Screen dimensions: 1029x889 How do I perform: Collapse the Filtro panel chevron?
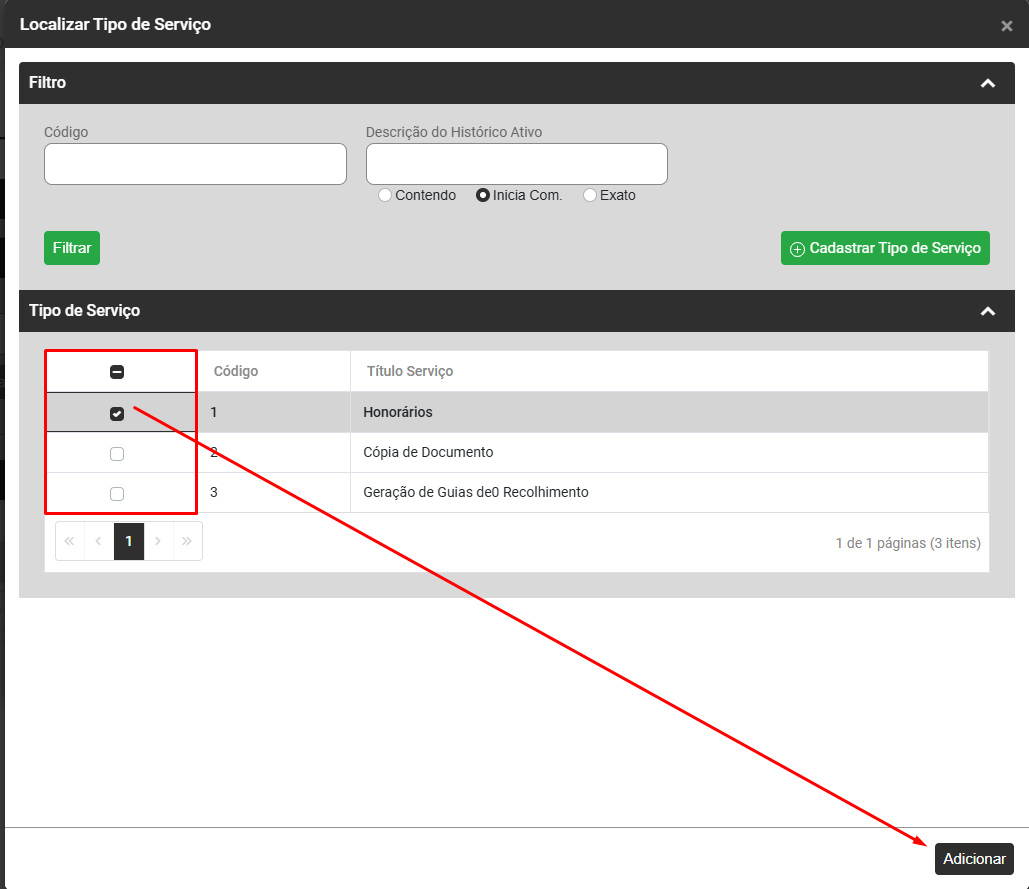coord(988,83)
